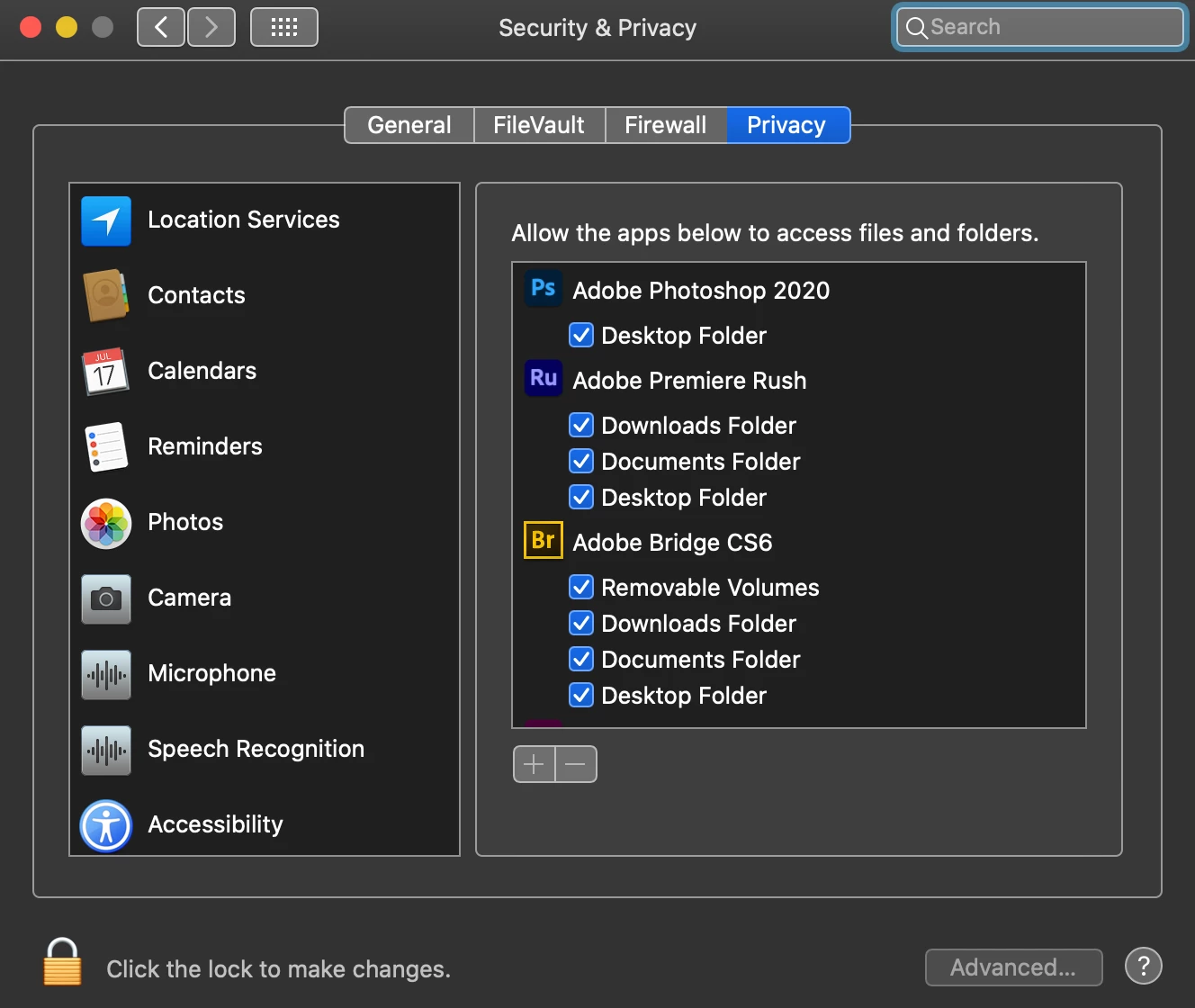Select the Privacy tab
This screenshot has height=1008, width=1195.
787,125
